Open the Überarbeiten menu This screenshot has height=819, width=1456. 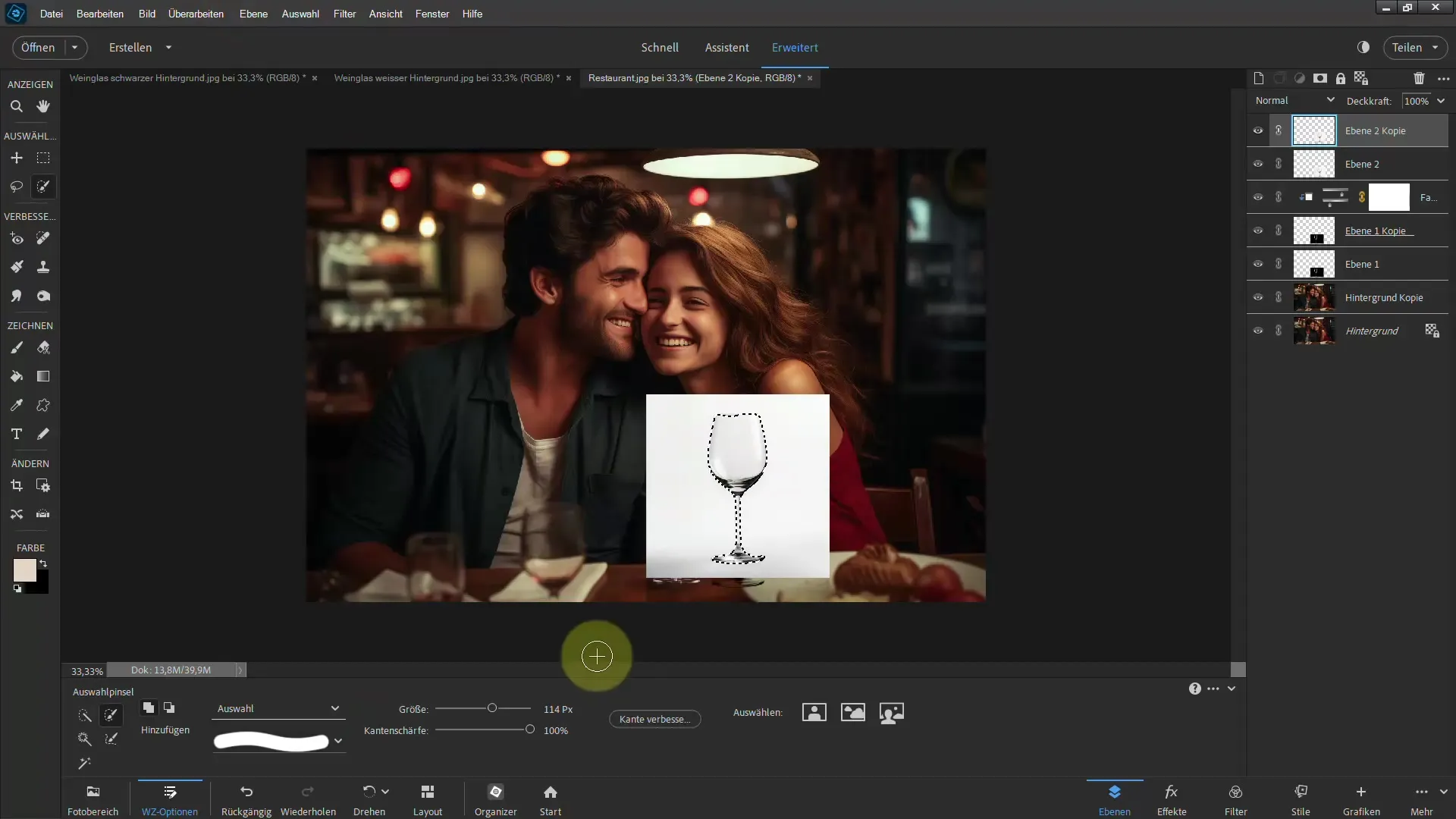196,14
